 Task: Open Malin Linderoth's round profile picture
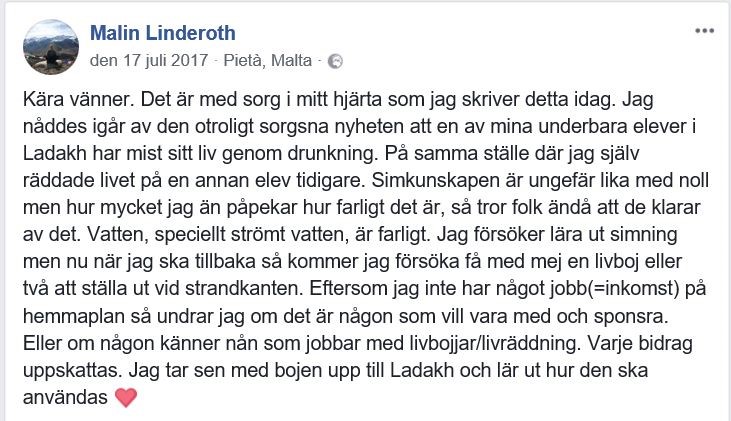(x=51, y=47)
